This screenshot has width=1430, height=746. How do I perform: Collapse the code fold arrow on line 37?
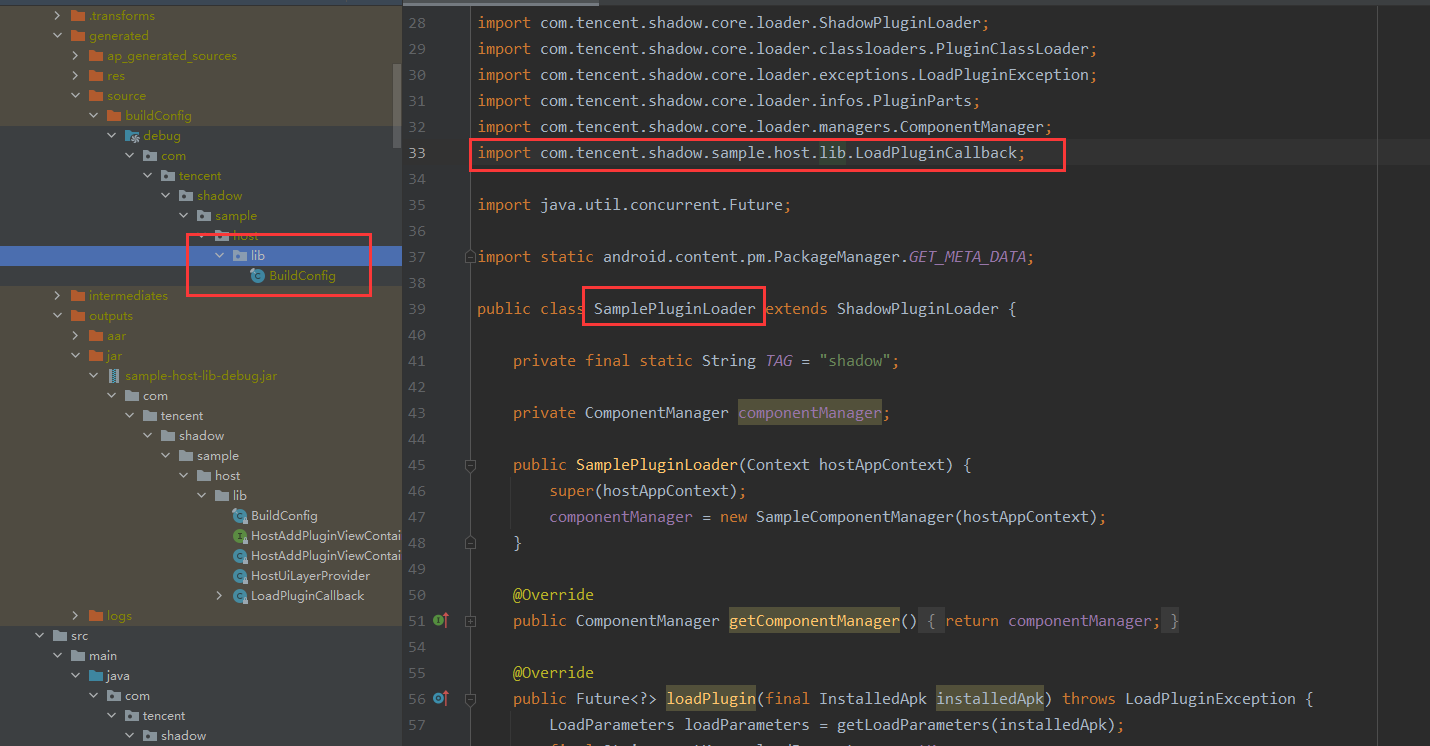(x=470, y=256)
